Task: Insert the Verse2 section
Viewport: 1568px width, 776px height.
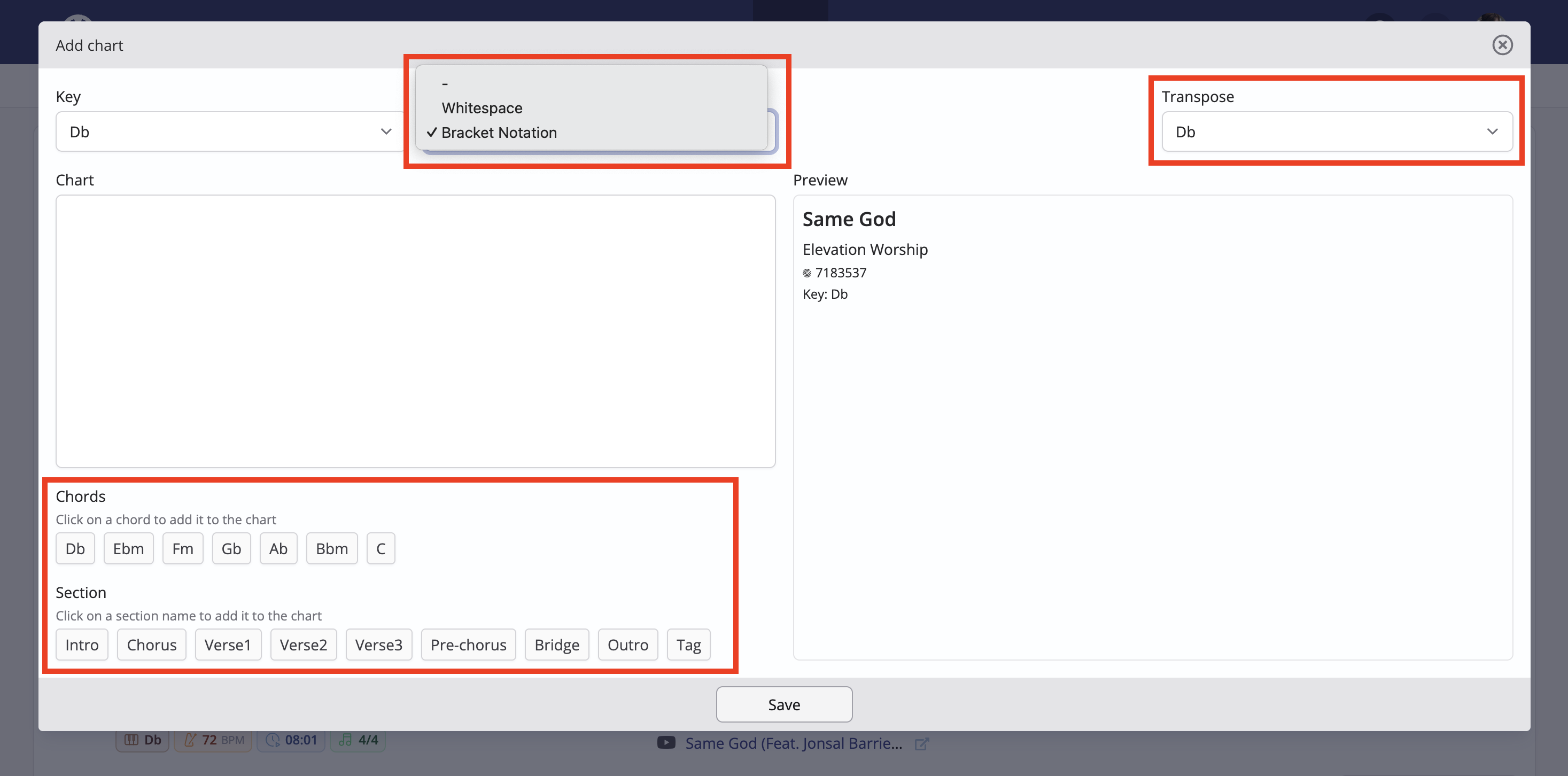Action: tap(303, 645)
